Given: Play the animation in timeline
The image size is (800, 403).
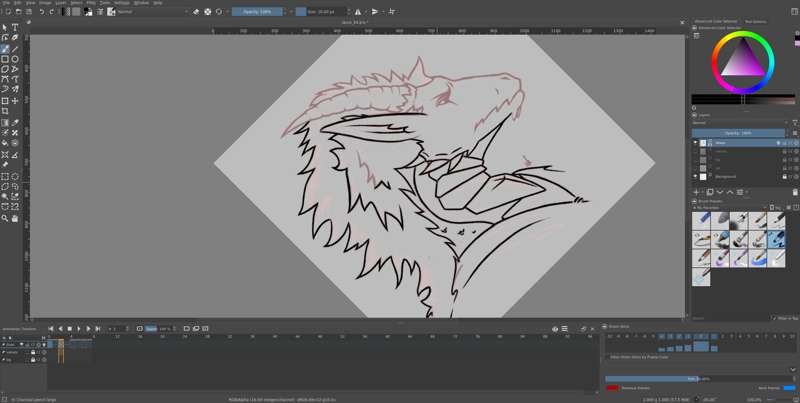Looking at the screenshot, I should [x=79, y=328].
